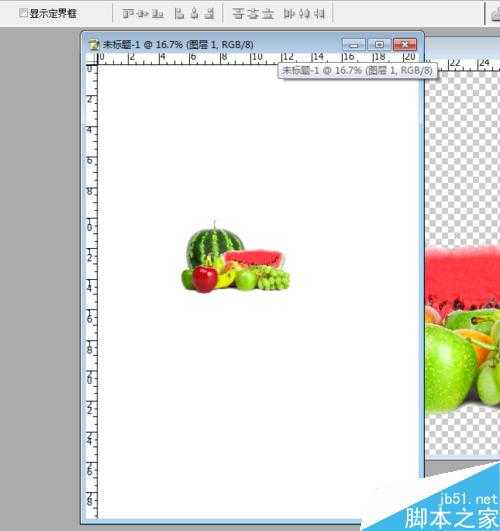Click align vertical centers icon
The height and width of the screenshot is (531, 500).
[143, 14]
